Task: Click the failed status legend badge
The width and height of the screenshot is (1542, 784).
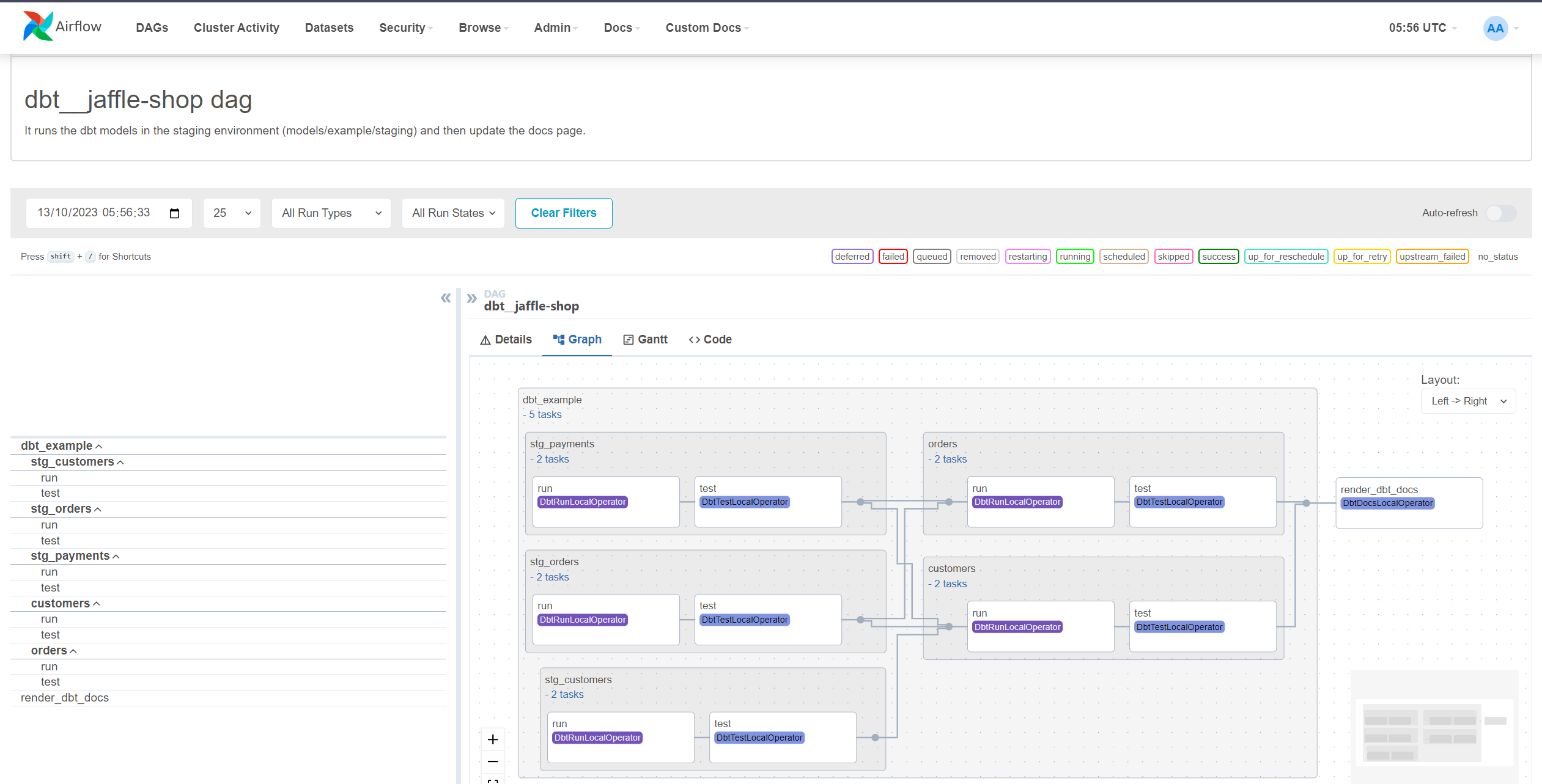Action: [893, 257]
